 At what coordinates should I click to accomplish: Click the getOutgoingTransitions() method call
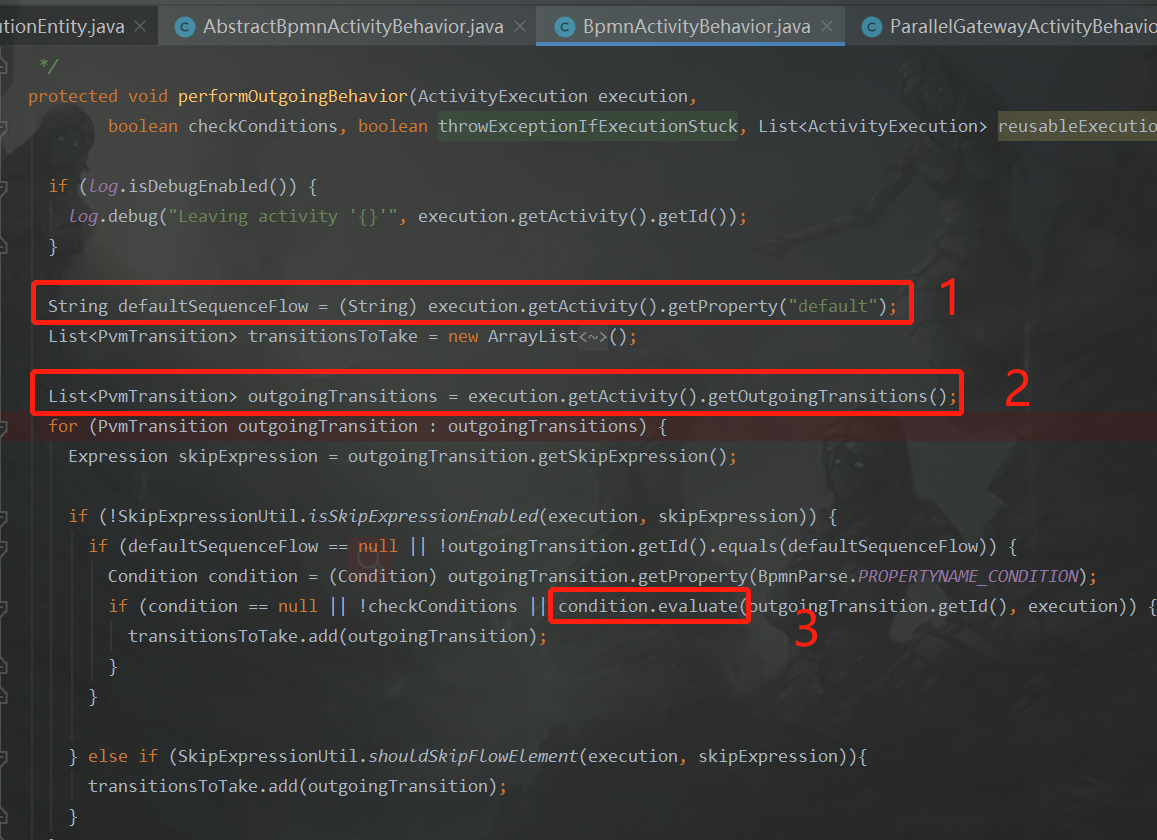click(x=827, y=396)
